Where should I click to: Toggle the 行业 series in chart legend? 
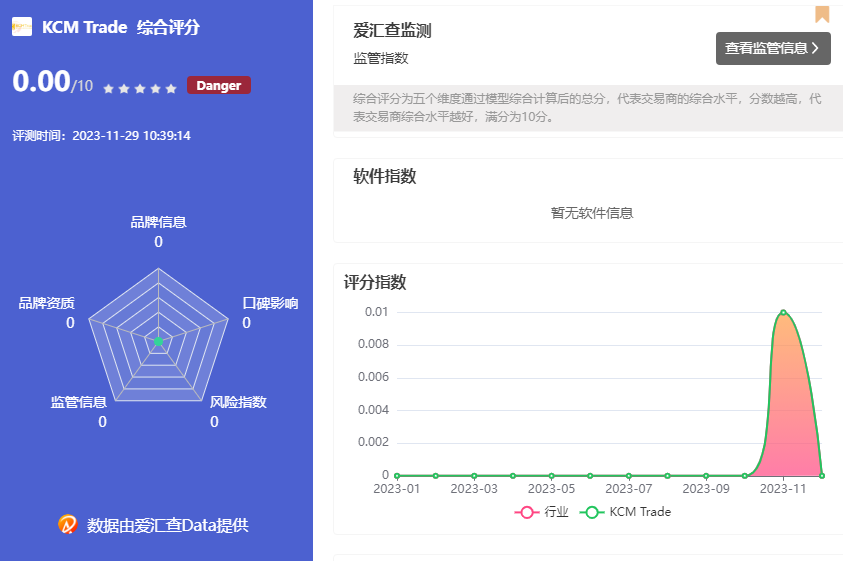point(543,512)
